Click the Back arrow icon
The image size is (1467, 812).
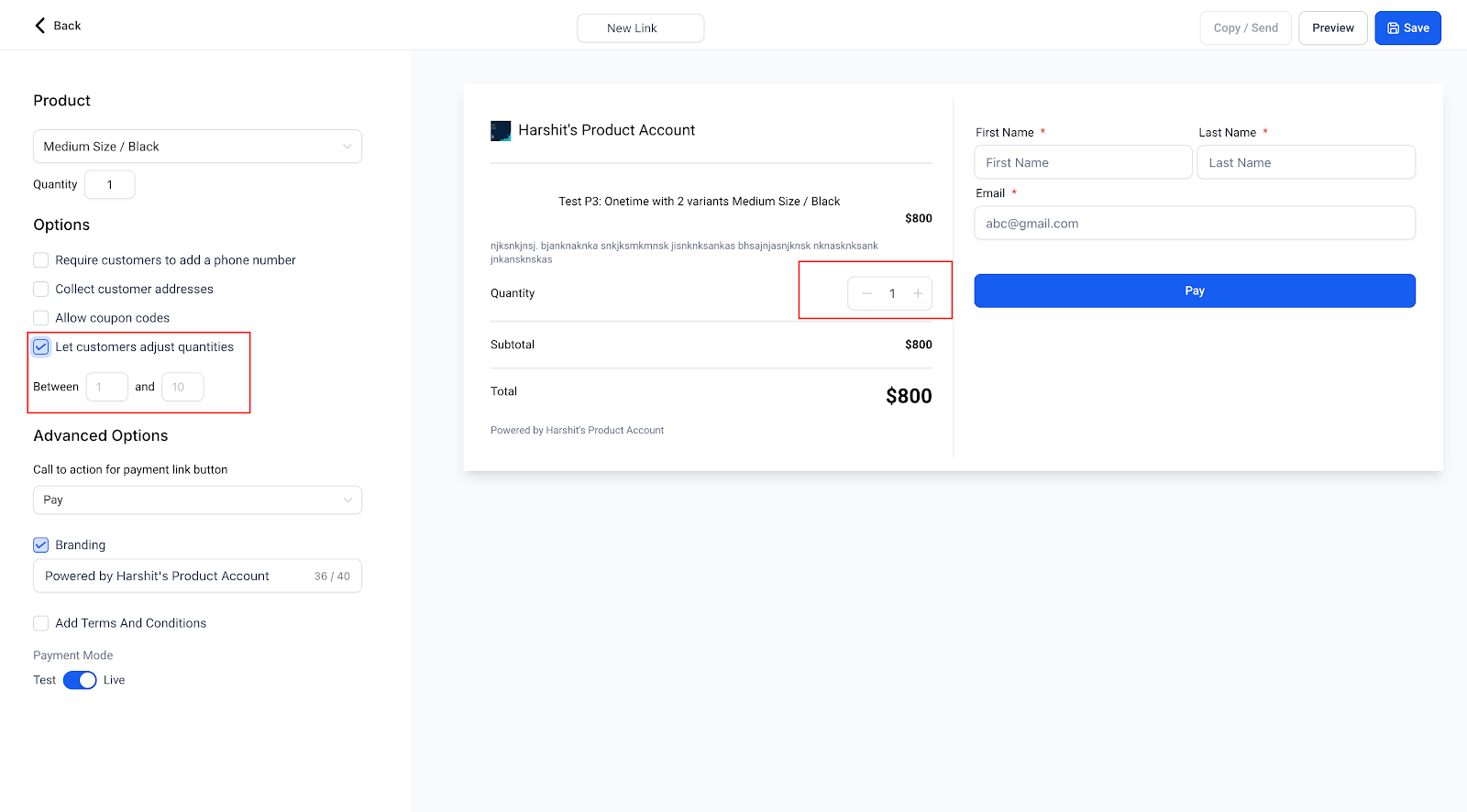(39, 26)
